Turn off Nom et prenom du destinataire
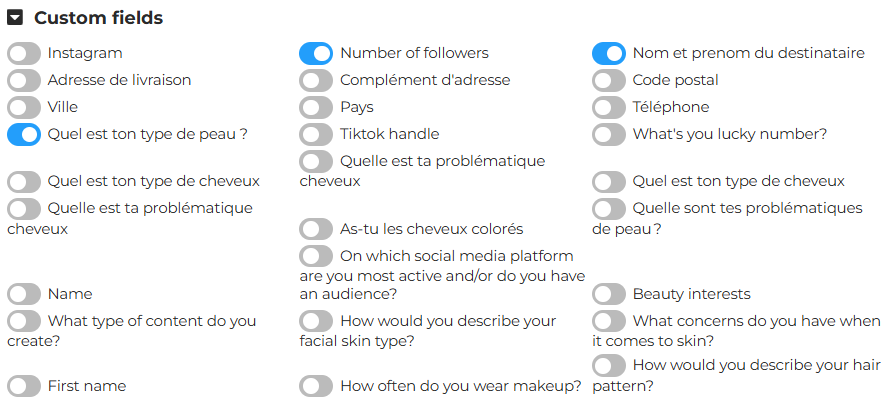The width and height of the screenshot is (896, 400). pyautogui.click(x=609, y=53)
